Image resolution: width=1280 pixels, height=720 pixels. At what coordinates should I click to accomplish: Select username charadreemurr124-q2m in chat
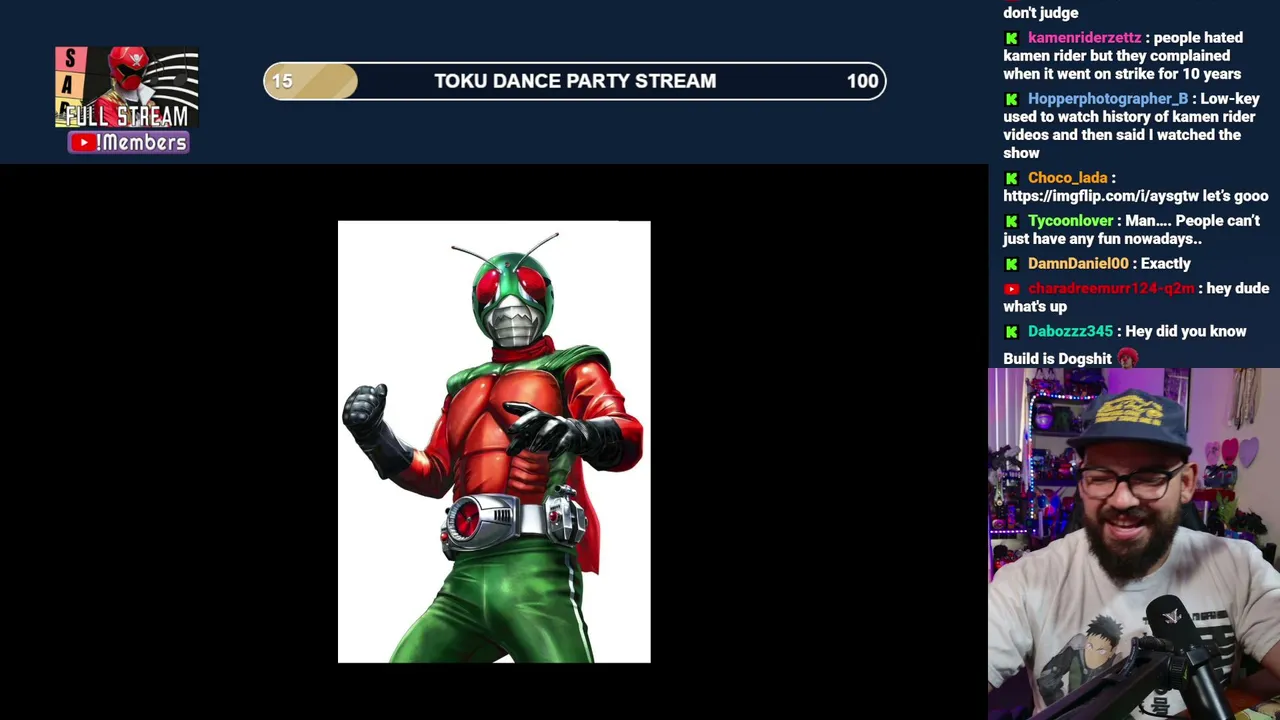1111,289
